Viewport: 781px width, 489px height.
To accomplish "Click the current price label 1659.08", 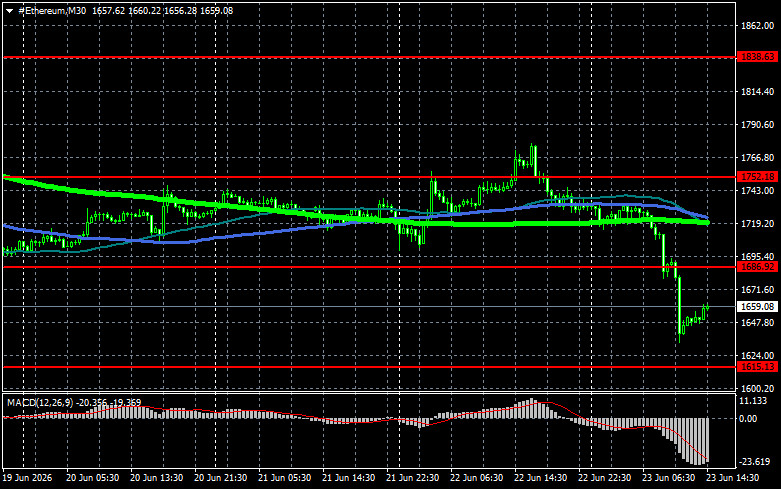I will 758,307.
